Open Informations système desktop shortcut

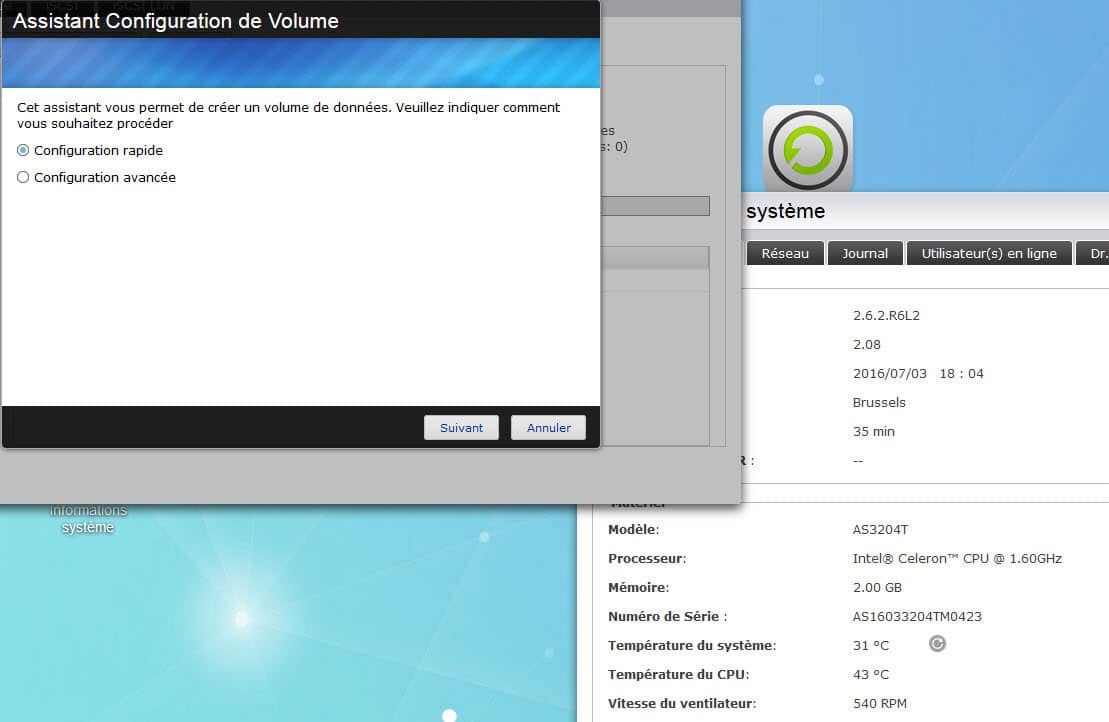(x=88, y=518)
